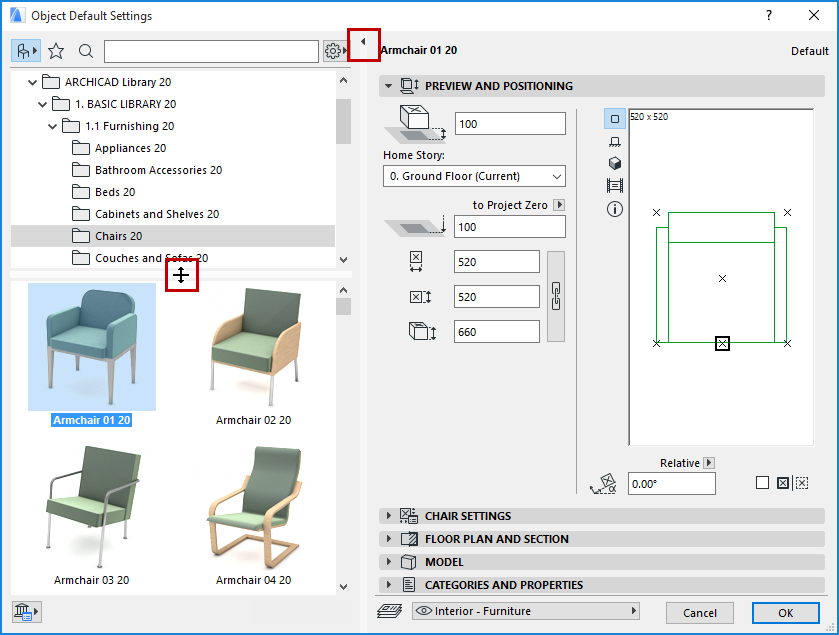
Task: Click the 660 height field
Action: 497,332
